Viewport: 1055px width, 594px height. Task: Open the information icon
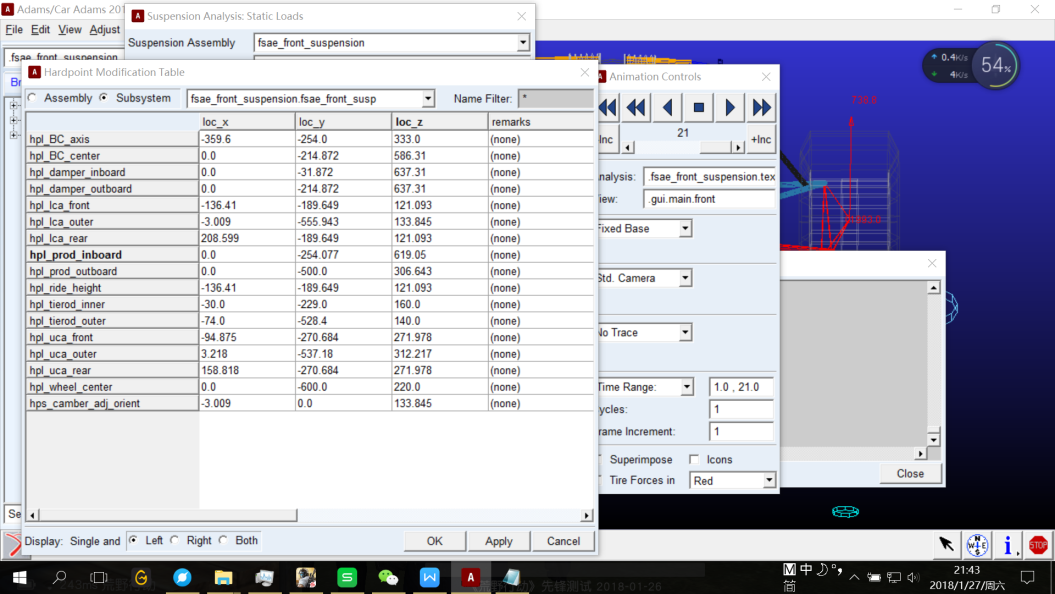pos(1007,544)
